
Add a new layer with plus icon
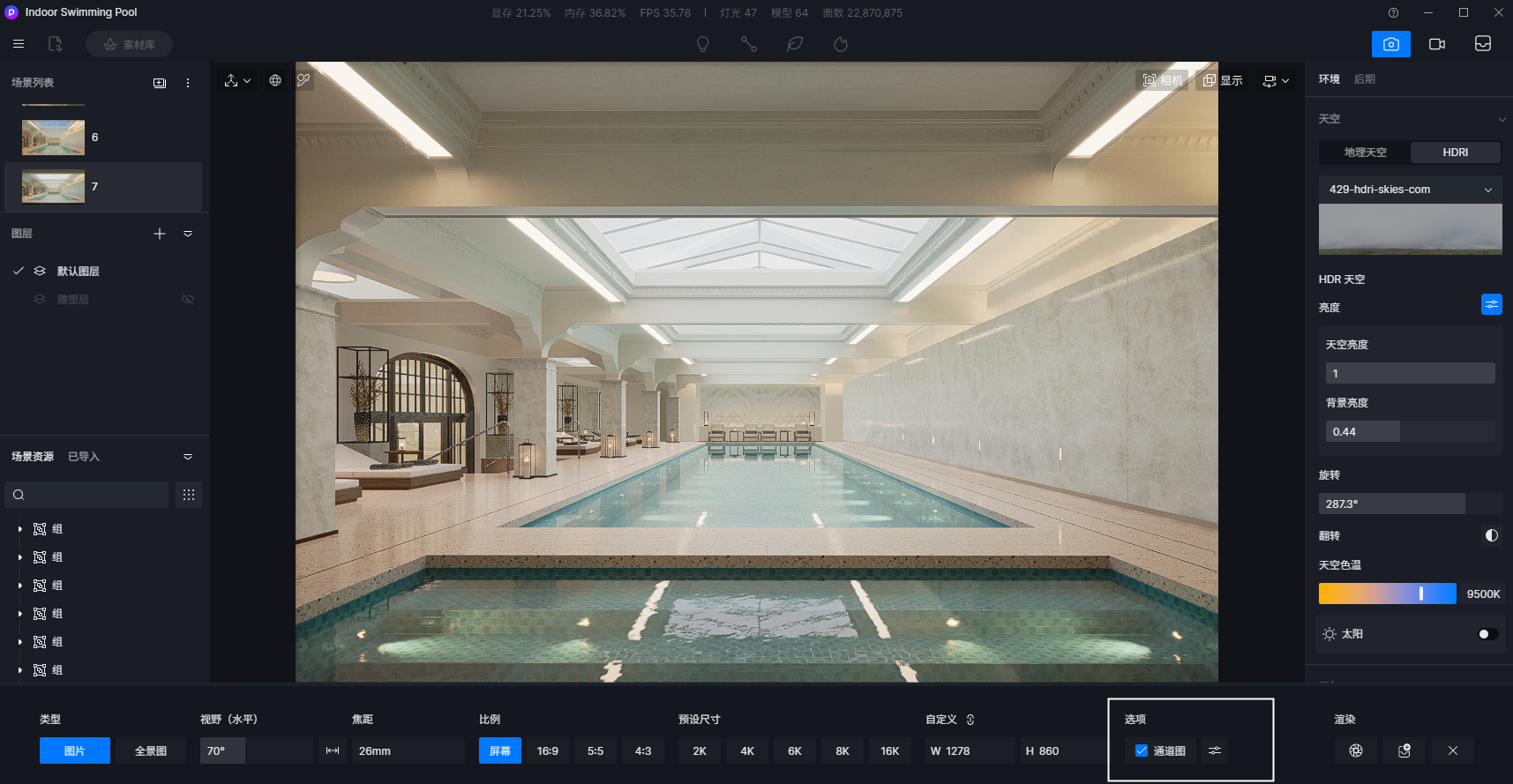click(160, 234)
